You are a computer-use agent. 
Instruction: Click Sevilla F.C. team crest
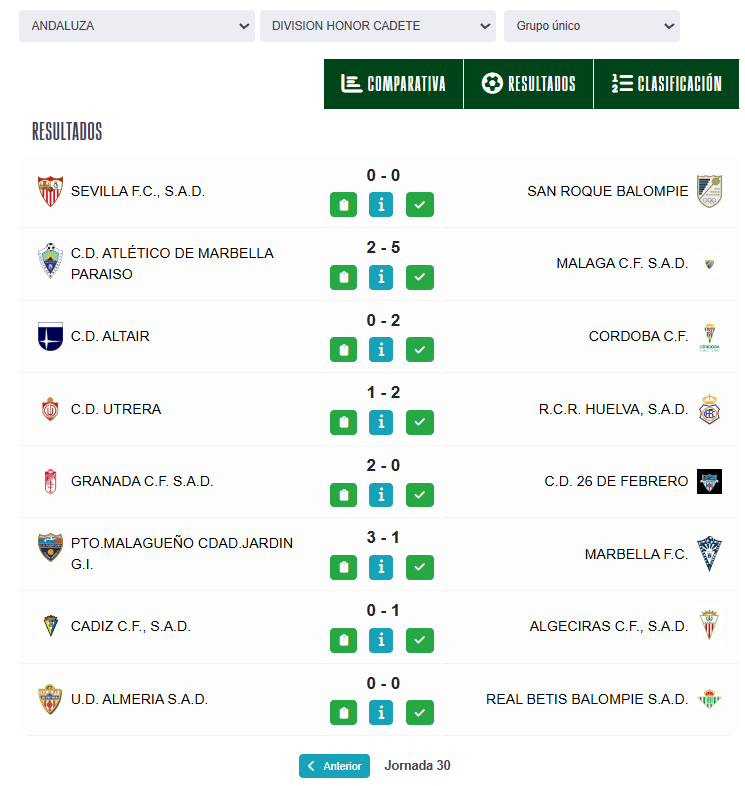[50, 191]
